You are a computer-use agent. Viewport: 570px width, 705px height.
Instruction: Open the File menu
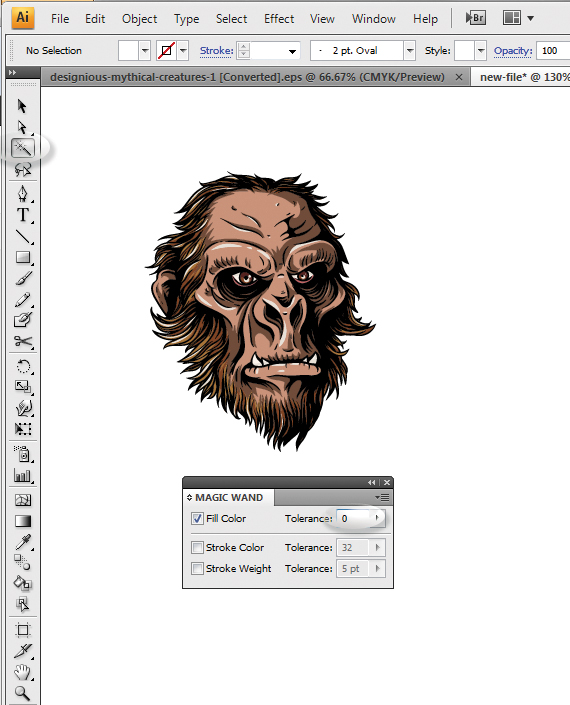[60, 19]
